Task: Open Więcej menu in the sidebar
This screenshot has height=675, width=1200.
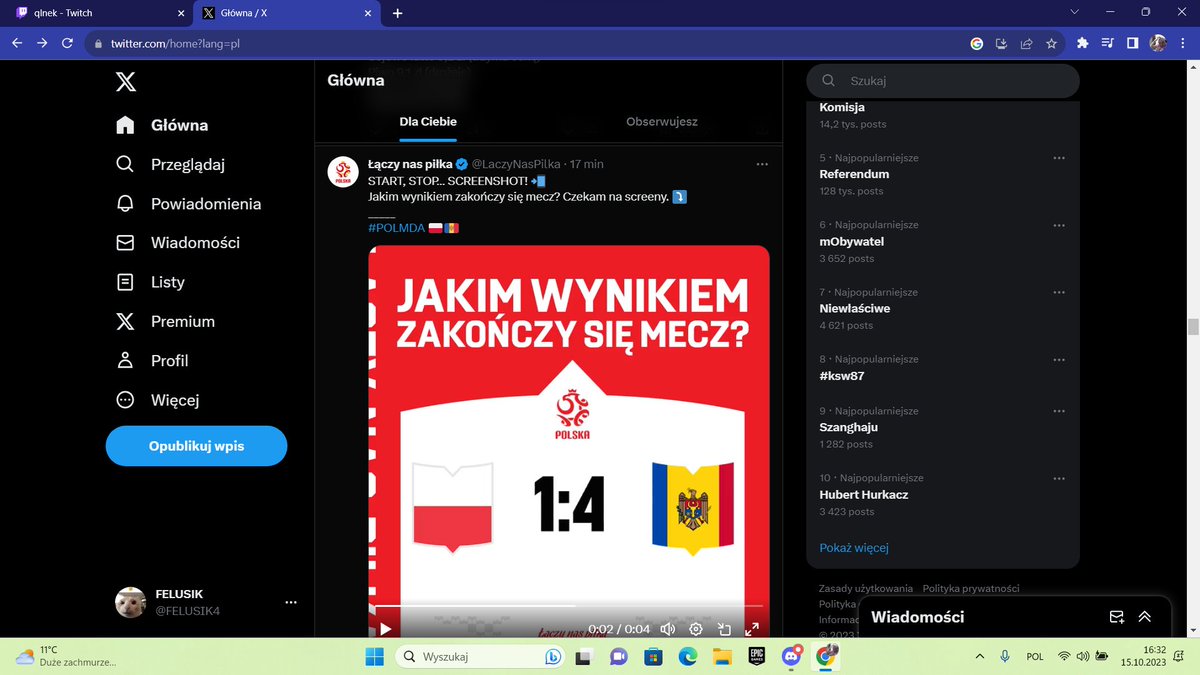Action: coord(158,400)
